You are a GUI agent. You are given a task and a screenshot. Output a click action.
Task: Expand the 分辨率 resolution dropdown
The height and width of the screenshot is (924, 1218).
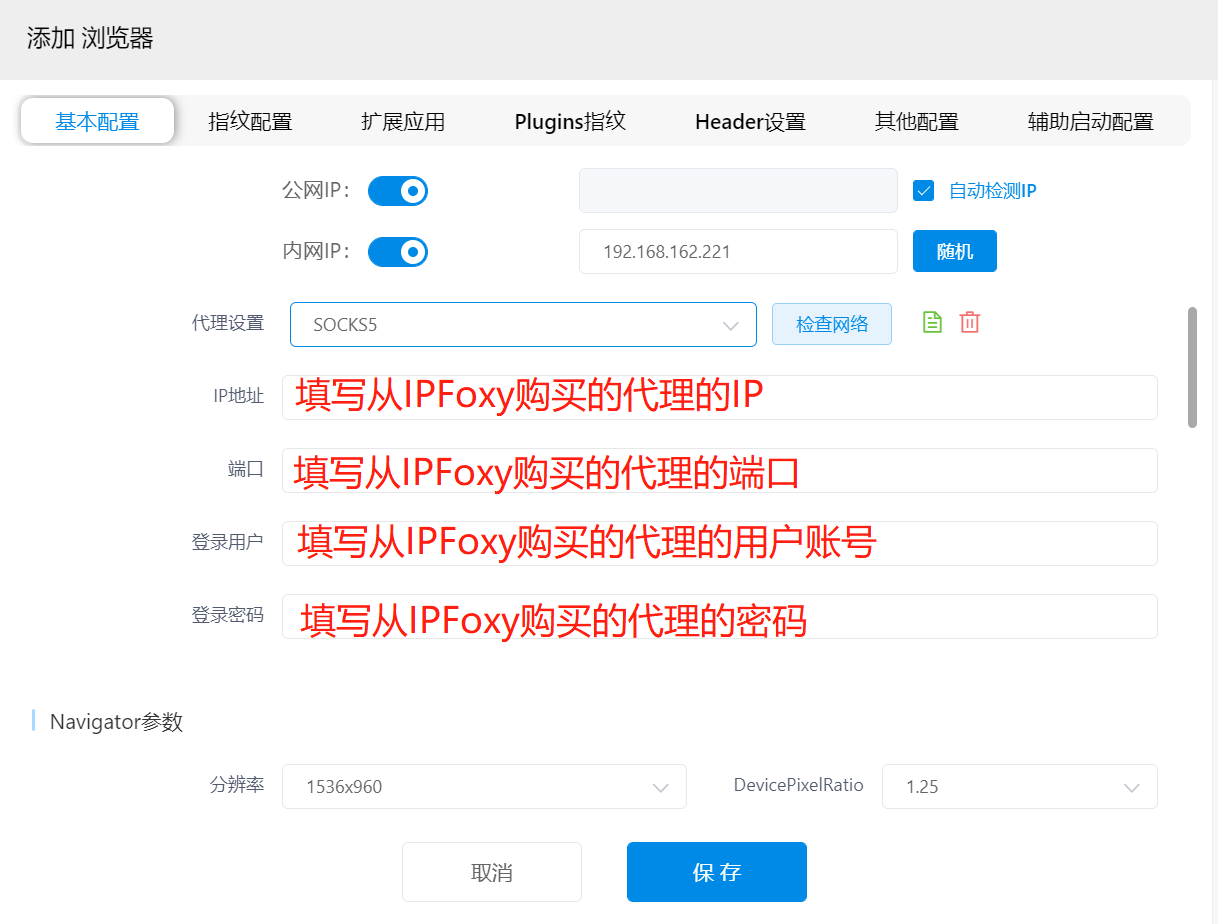point(484,787)
